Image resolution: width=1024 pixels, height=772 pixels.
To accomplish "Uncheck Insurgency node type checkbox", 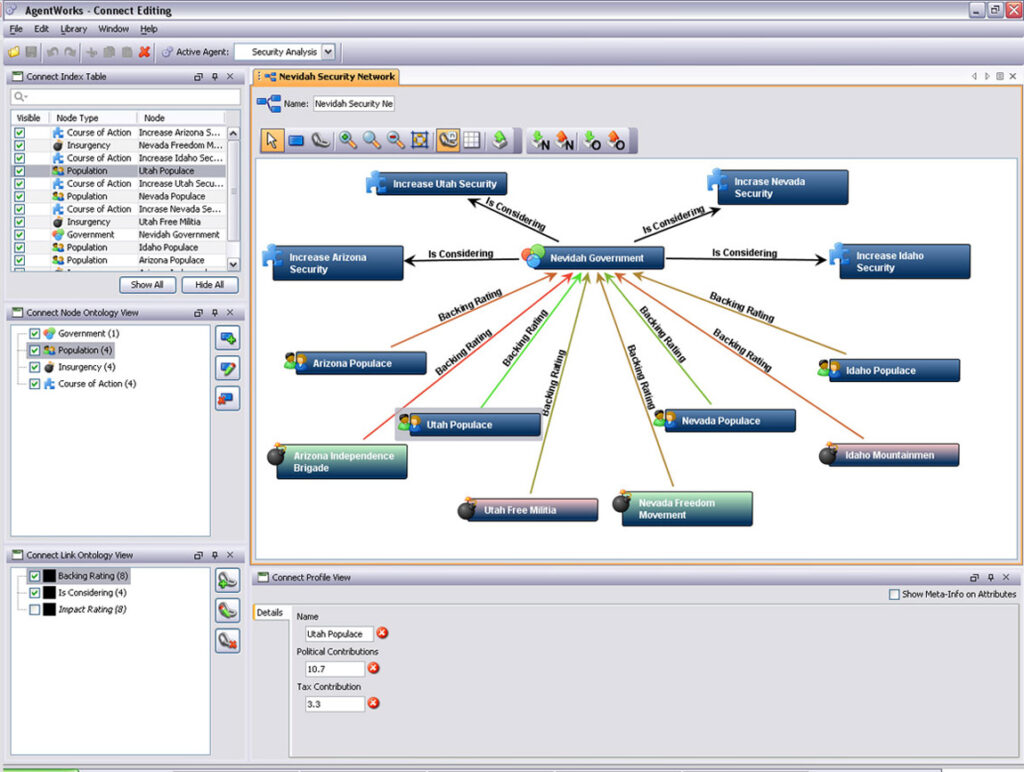I will coord(35,367).
